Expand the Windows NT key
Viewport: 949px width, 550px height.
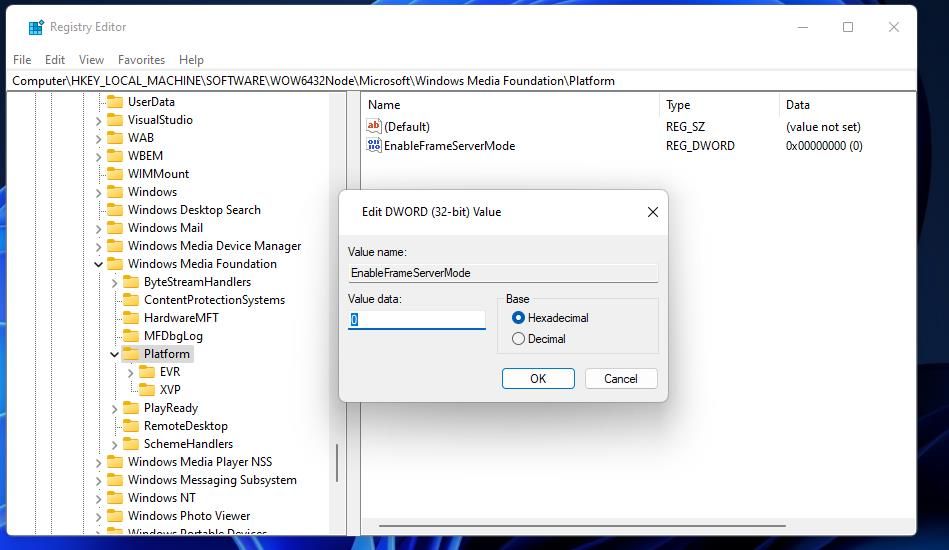coord(99,499)
